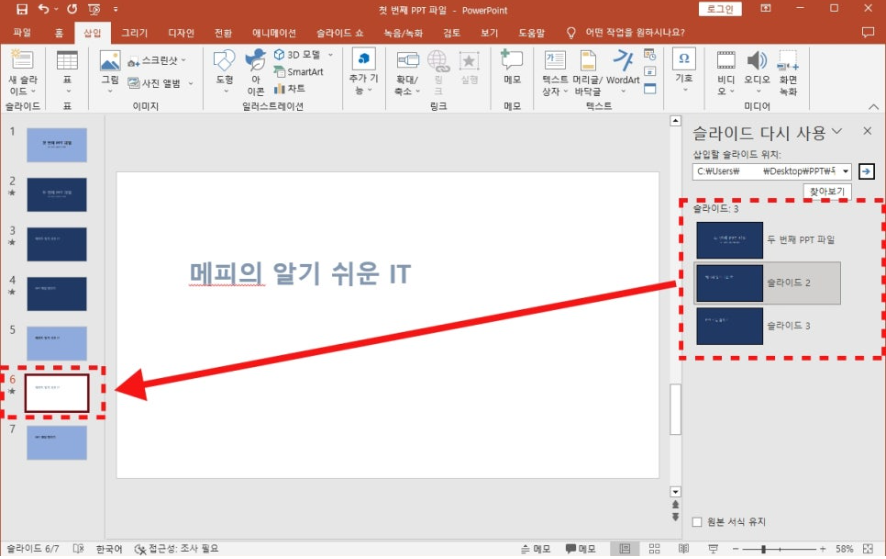
Task: Save the presentation from quick access toolbar
Action: coord(21,9)
